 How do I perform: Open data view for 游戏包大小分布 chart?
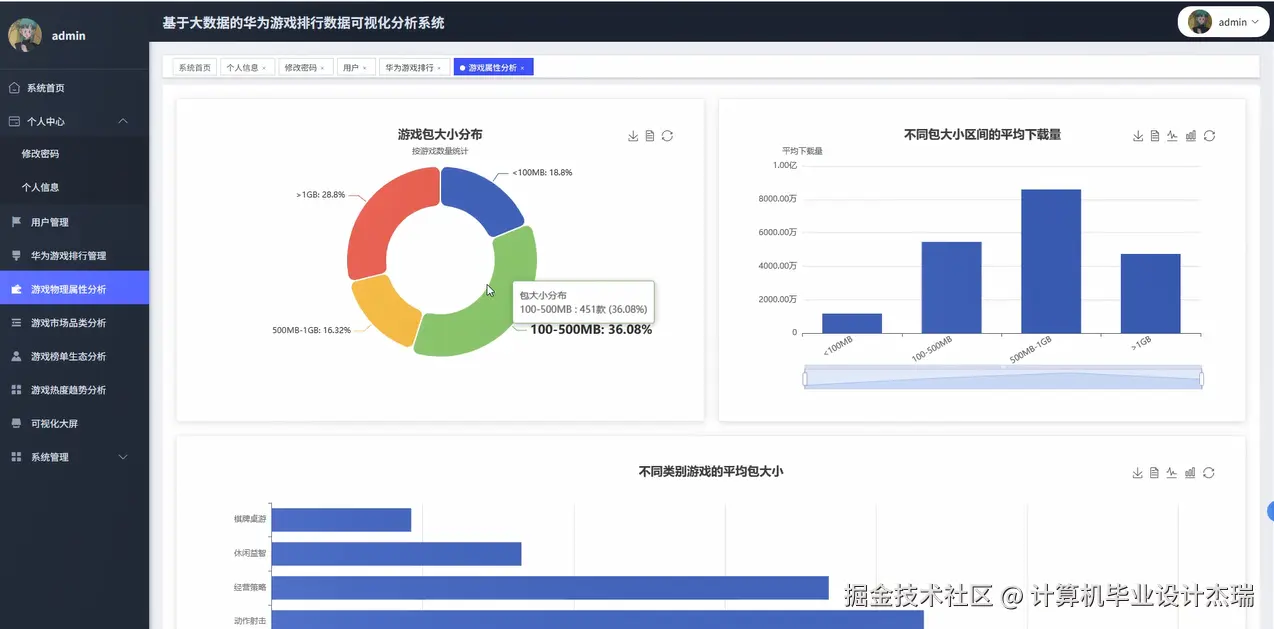[x=650, y=136]
